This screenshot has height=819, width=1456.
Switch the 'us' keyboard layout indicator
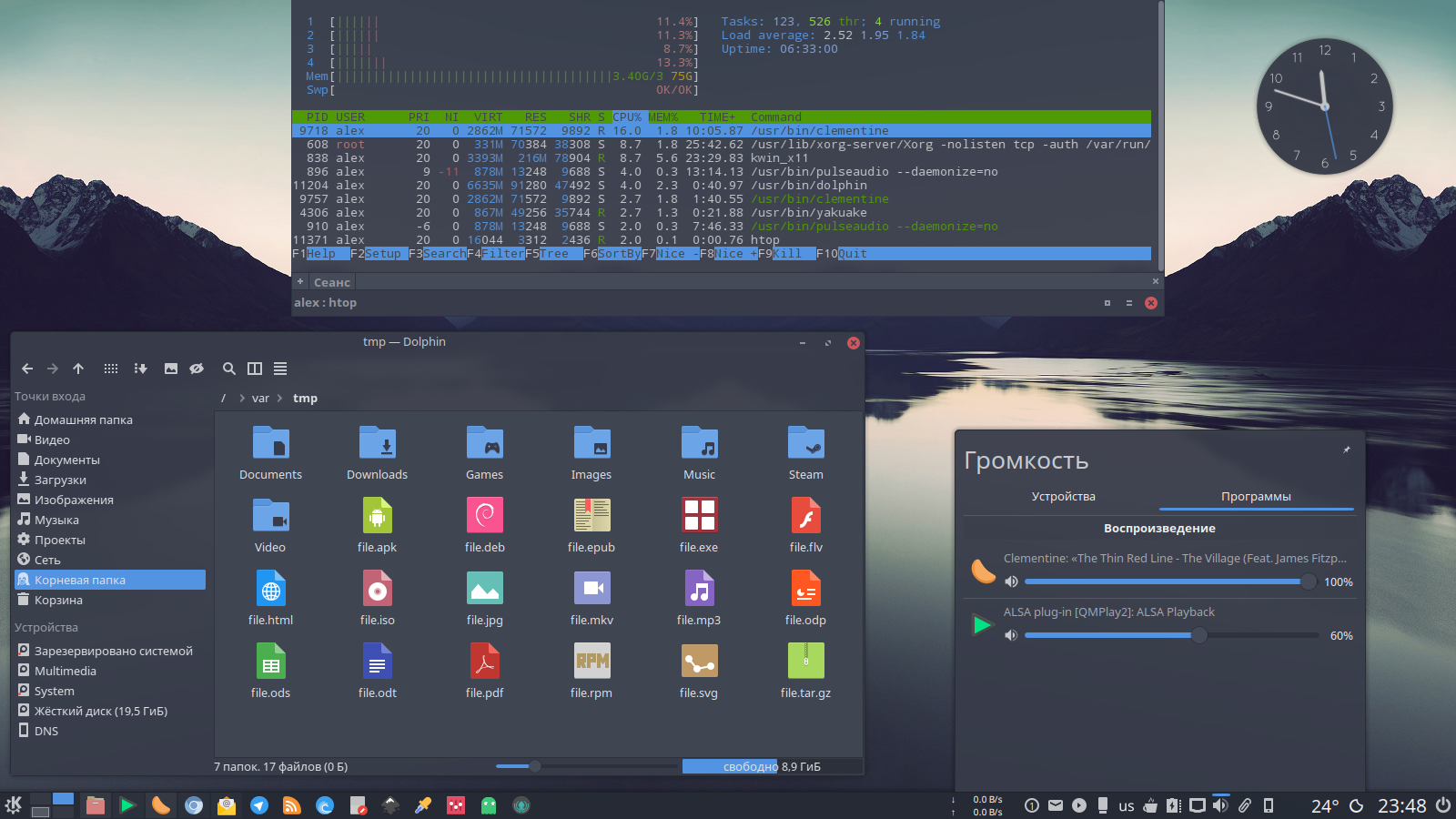[1127, 806]
